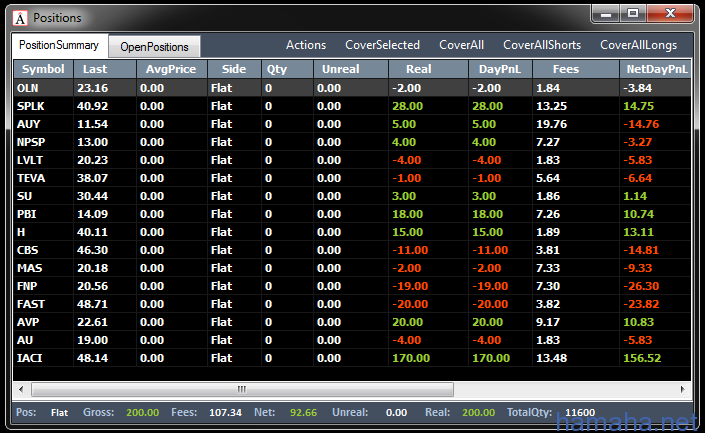Click the -26.30 NetDayPnL value for FNP
This screenshot has height=433, width=705.
pos(641,286)
